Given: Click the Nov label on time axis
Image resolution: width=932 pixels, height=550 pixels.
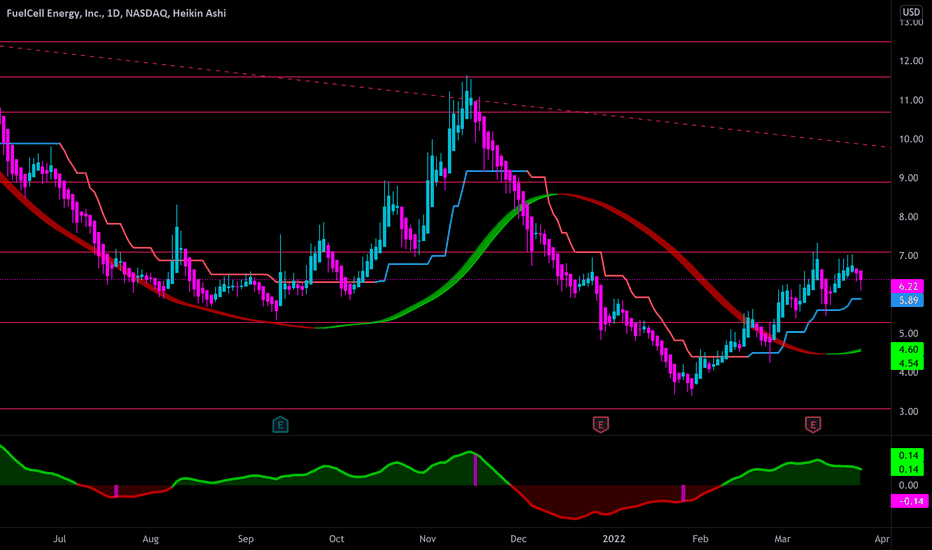Looking at the screenshot, I should [427, 539].
